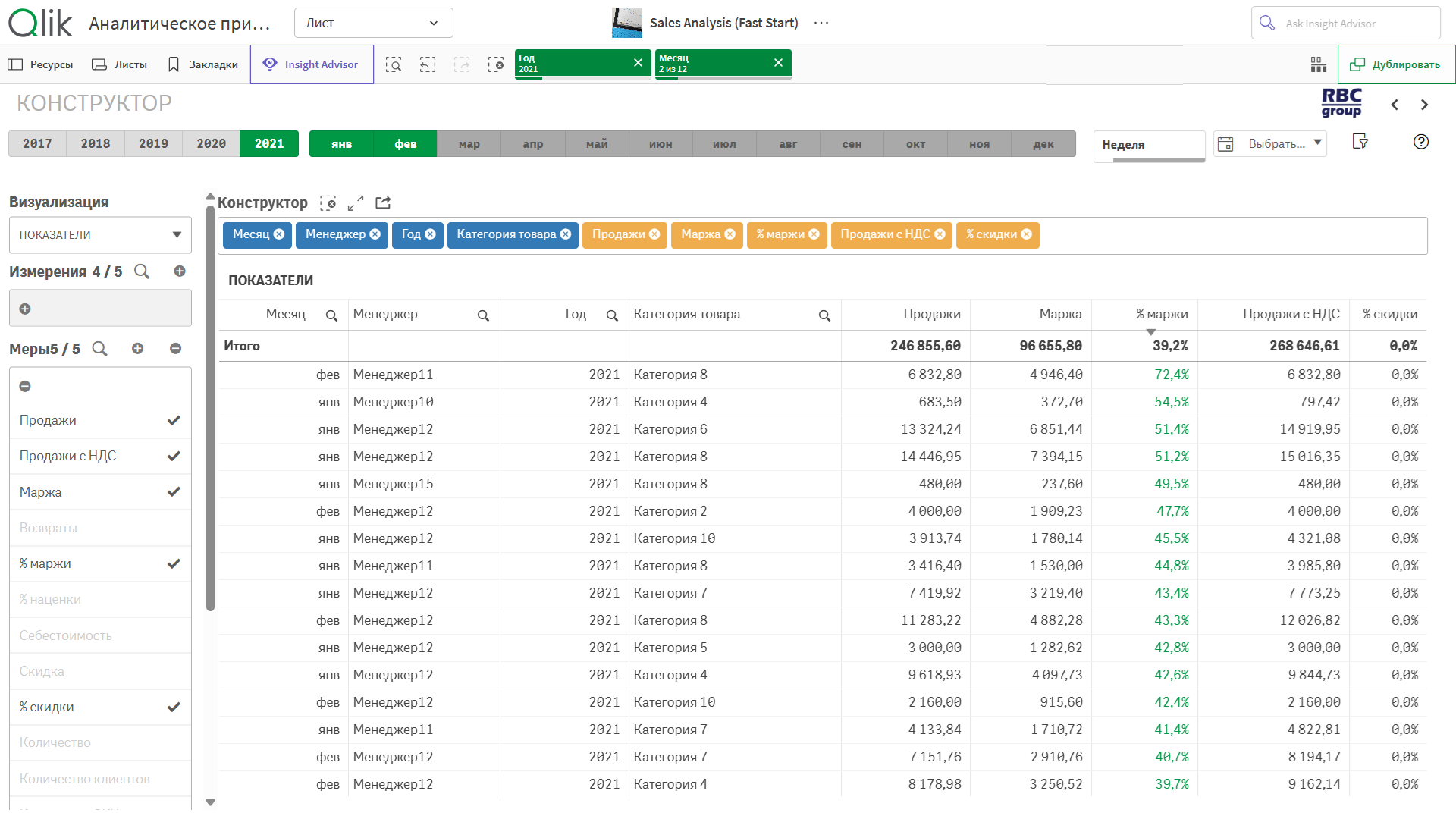This screenshot has width=1456, height=819.
Task: Click the export icon beside Конструктор
Action: click(383, 203)
